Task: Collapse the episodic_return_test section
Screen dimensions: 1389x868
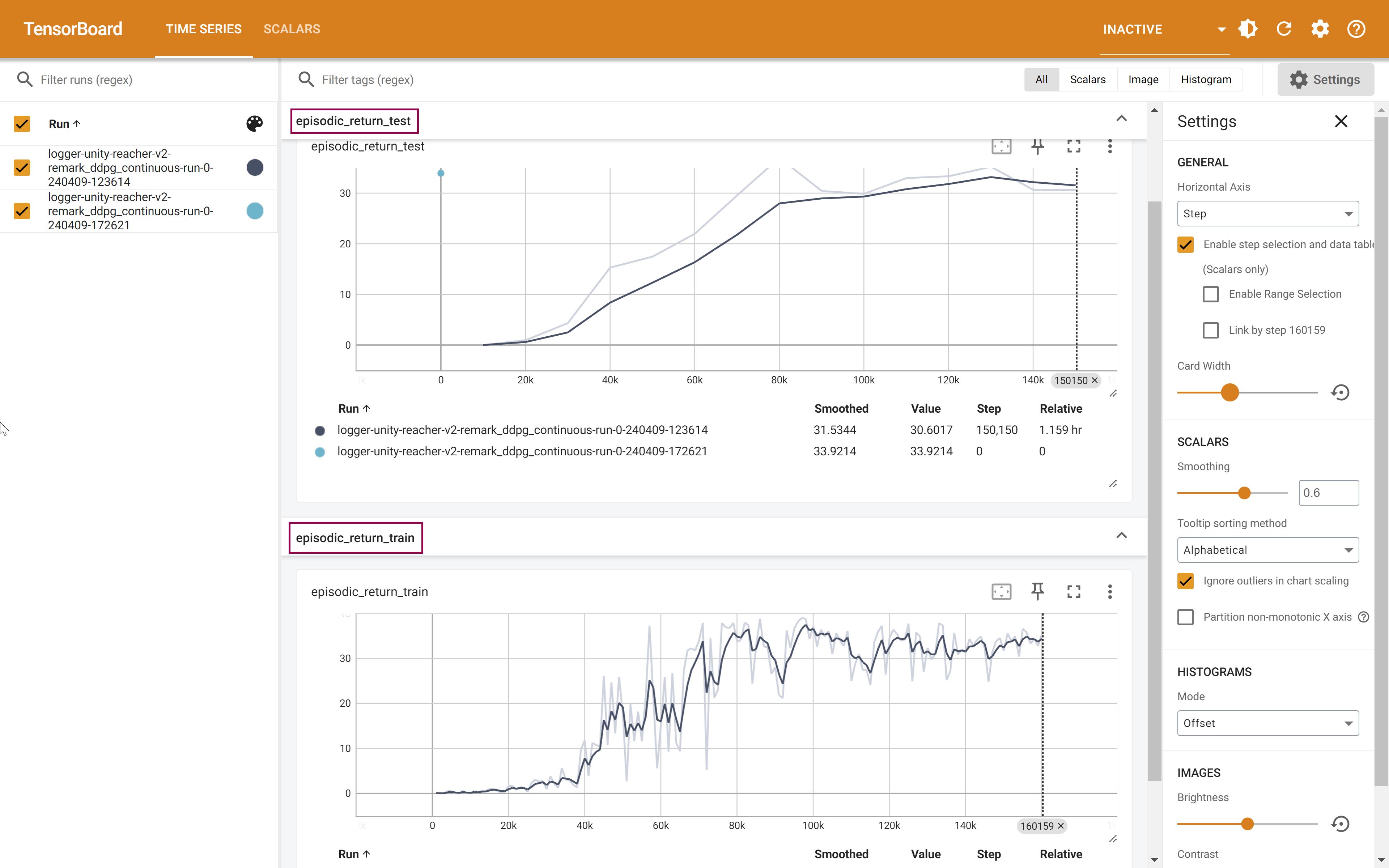Action: coord(1121,119)
